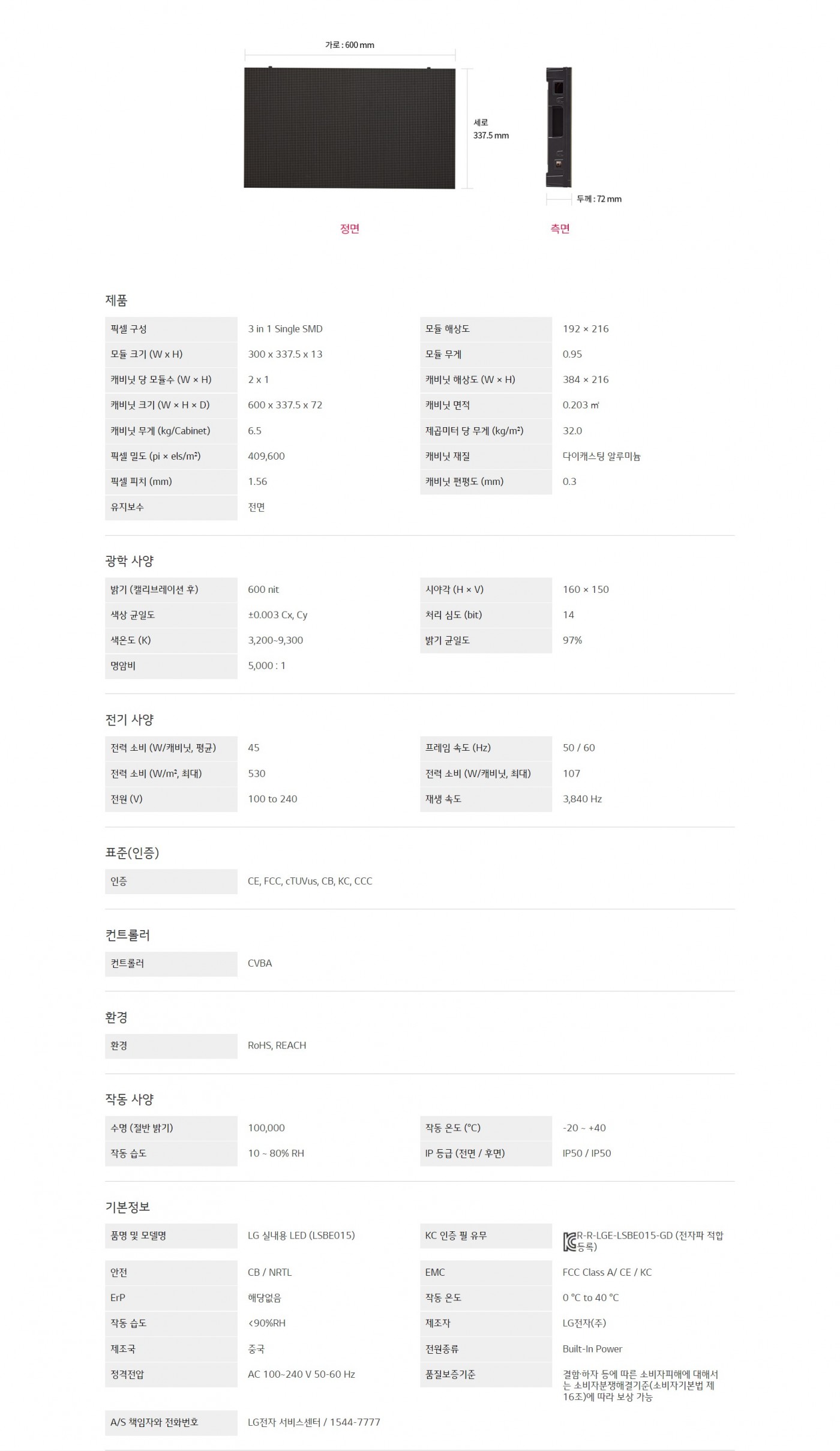Click the 3 in 1 Single SMD value
The image size is (840, 1451).
click(x=285, y=329)
